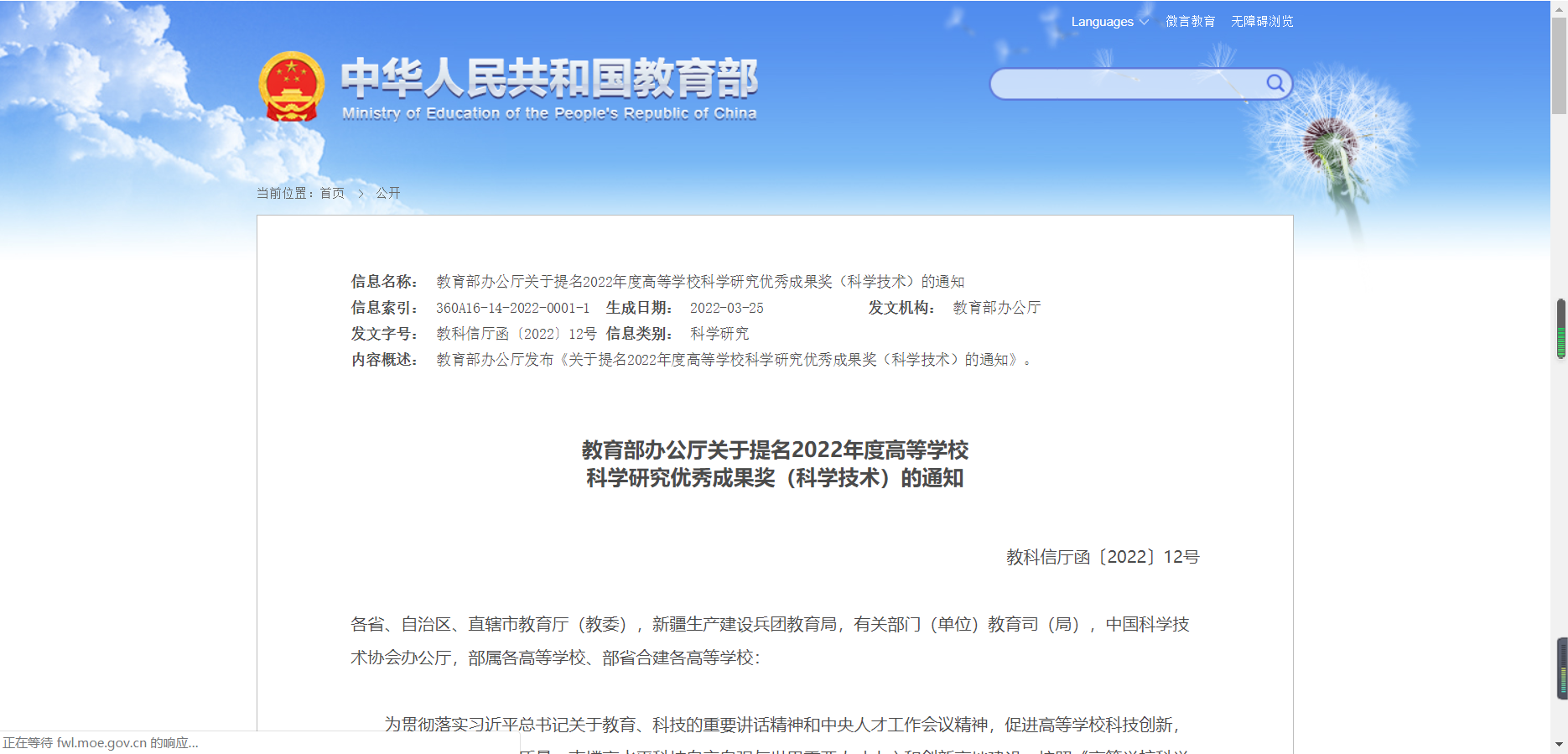The height and width of the screenshot is (754, 1568).
Task: Go to 首页 in the breadcrumb
Action: tap(332, 193)
